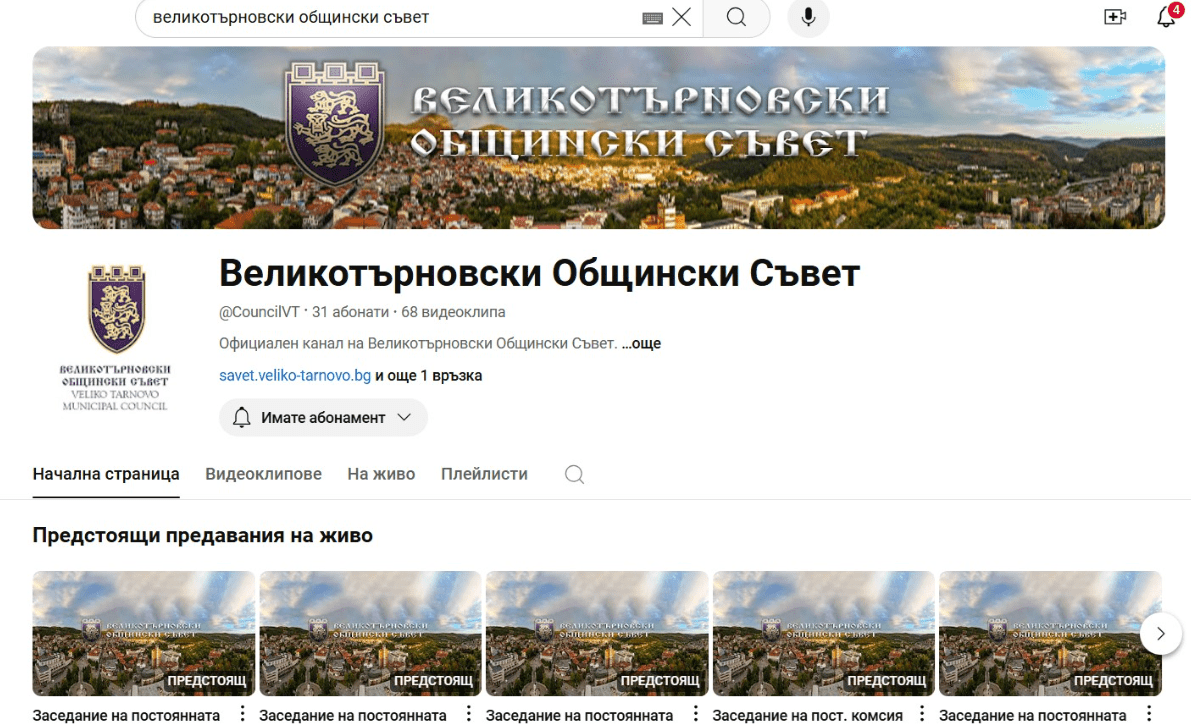Click into the search text field
The height and width of the screenshot is (726, 1191).
coord(390,17)
